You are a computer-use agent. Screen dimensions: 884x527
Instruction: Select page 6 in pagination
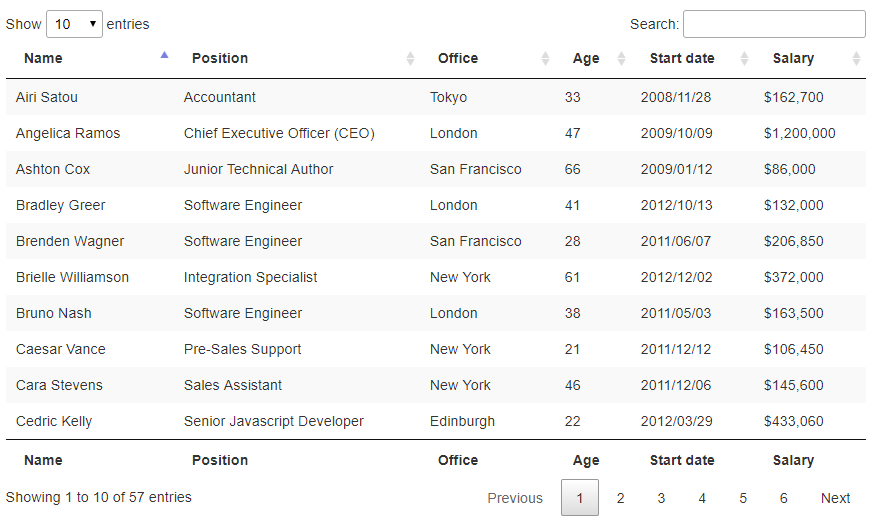(x=784, y=498)
